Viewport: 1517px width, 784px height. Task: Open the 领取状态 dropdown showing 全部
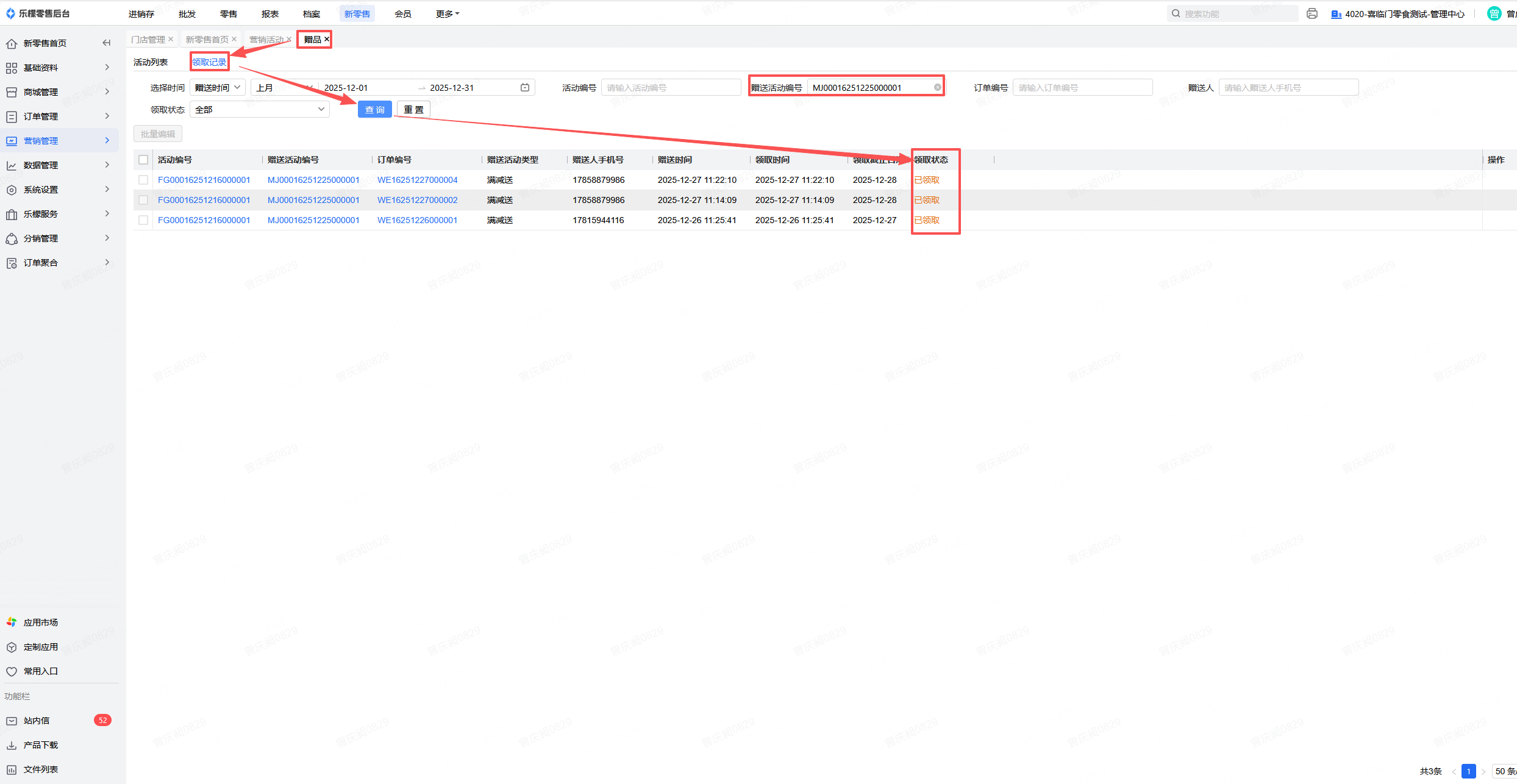(x=259, y=110)
